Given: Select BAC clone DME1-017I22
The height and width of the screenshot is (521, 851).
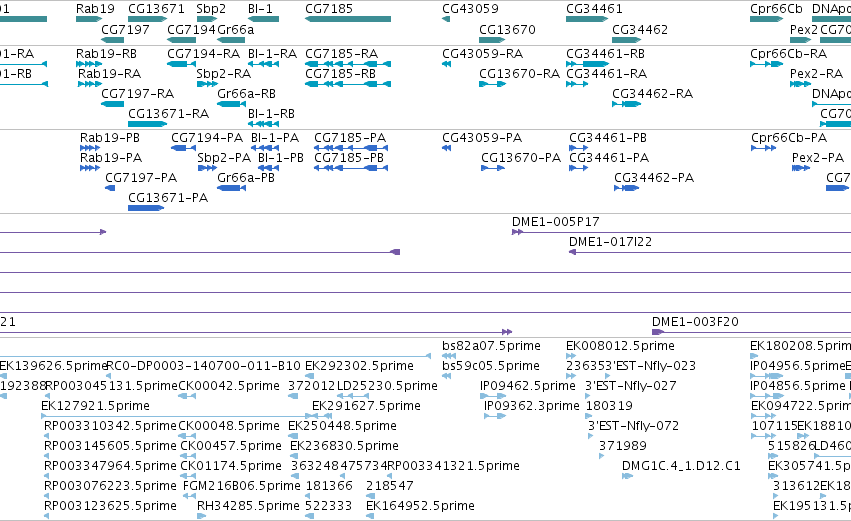Looking at the screenshot, I should (x=710, y=252).
